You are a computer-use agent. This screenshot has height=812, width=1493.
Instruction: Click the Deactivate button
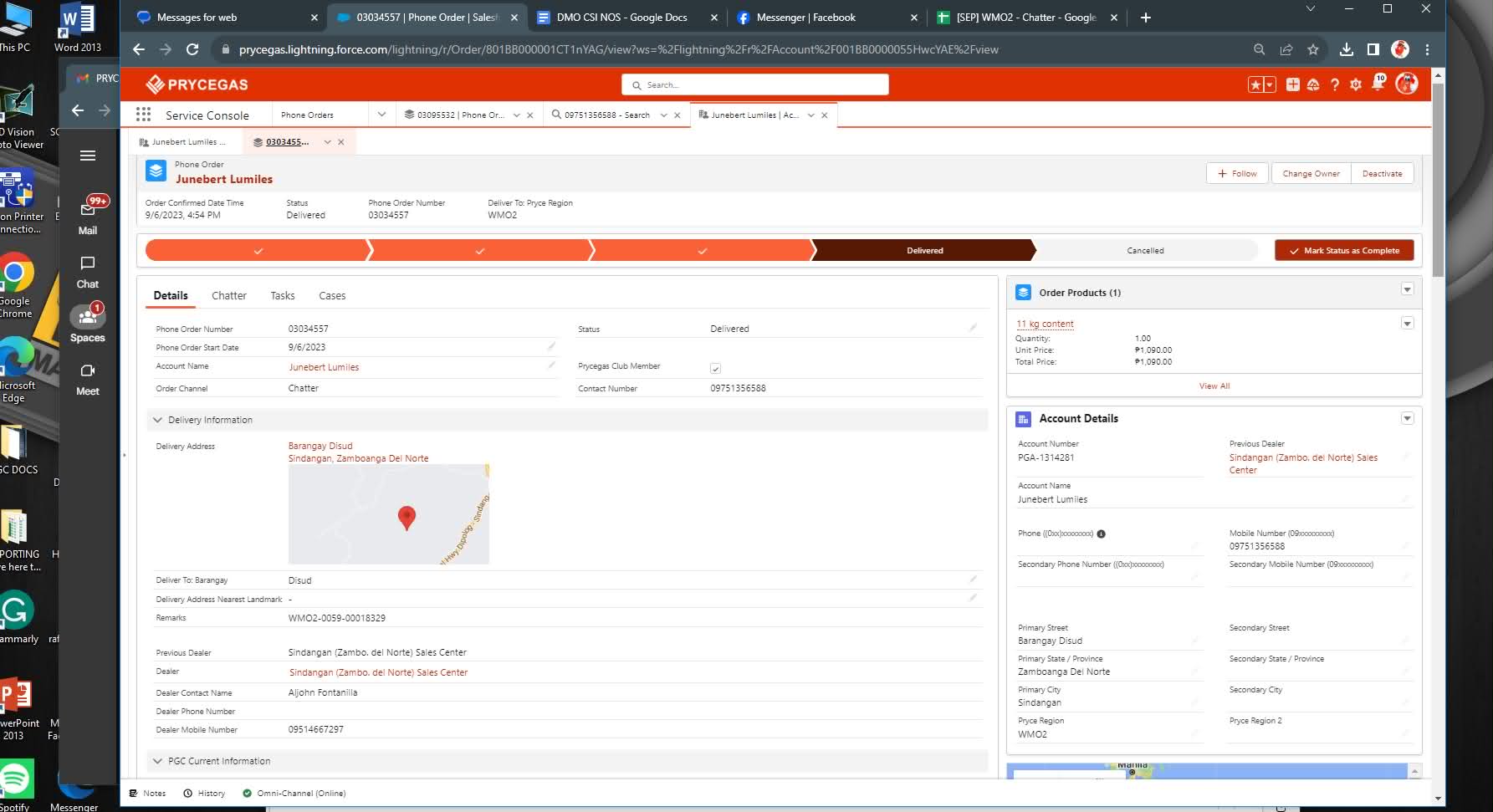coord(1382,173)
